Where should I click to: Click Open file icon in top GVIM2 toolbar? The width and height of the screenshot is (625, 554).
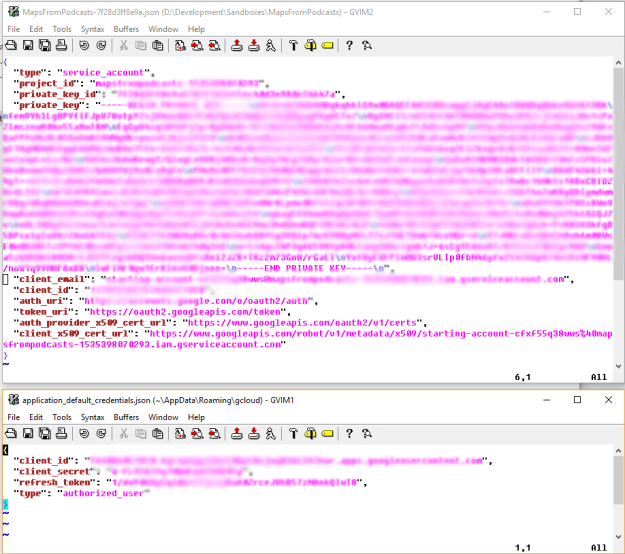(x=10, y=46)
